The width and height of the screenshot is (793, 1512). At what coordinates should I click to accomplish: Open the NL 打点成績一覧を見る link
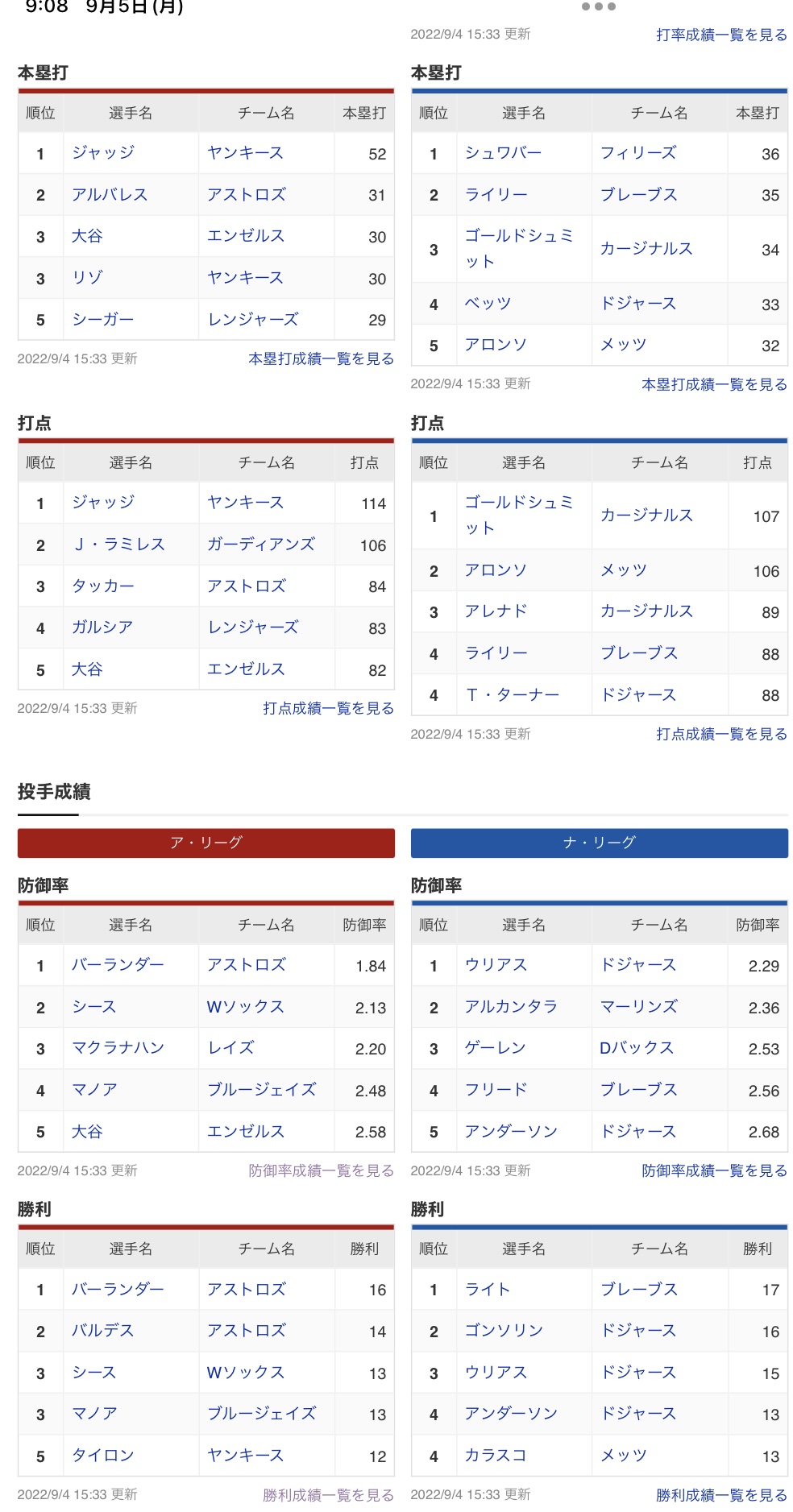721,734
